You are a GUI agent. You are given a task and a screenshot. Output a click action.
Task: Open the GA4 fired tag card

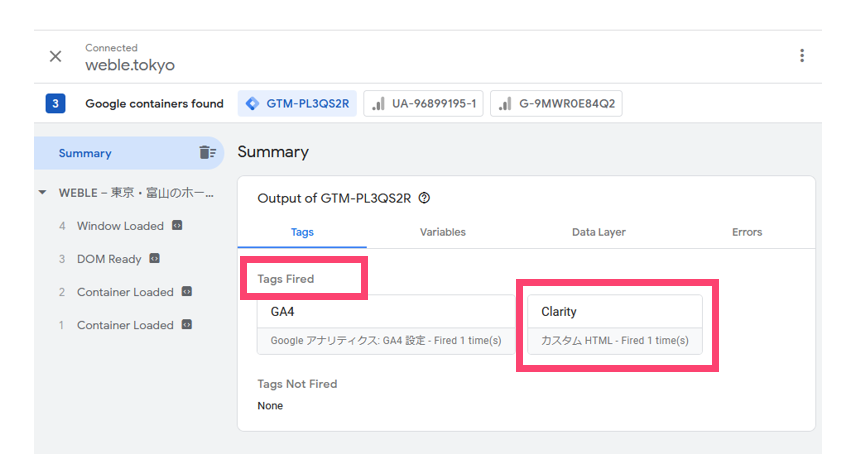click(386, 325)
